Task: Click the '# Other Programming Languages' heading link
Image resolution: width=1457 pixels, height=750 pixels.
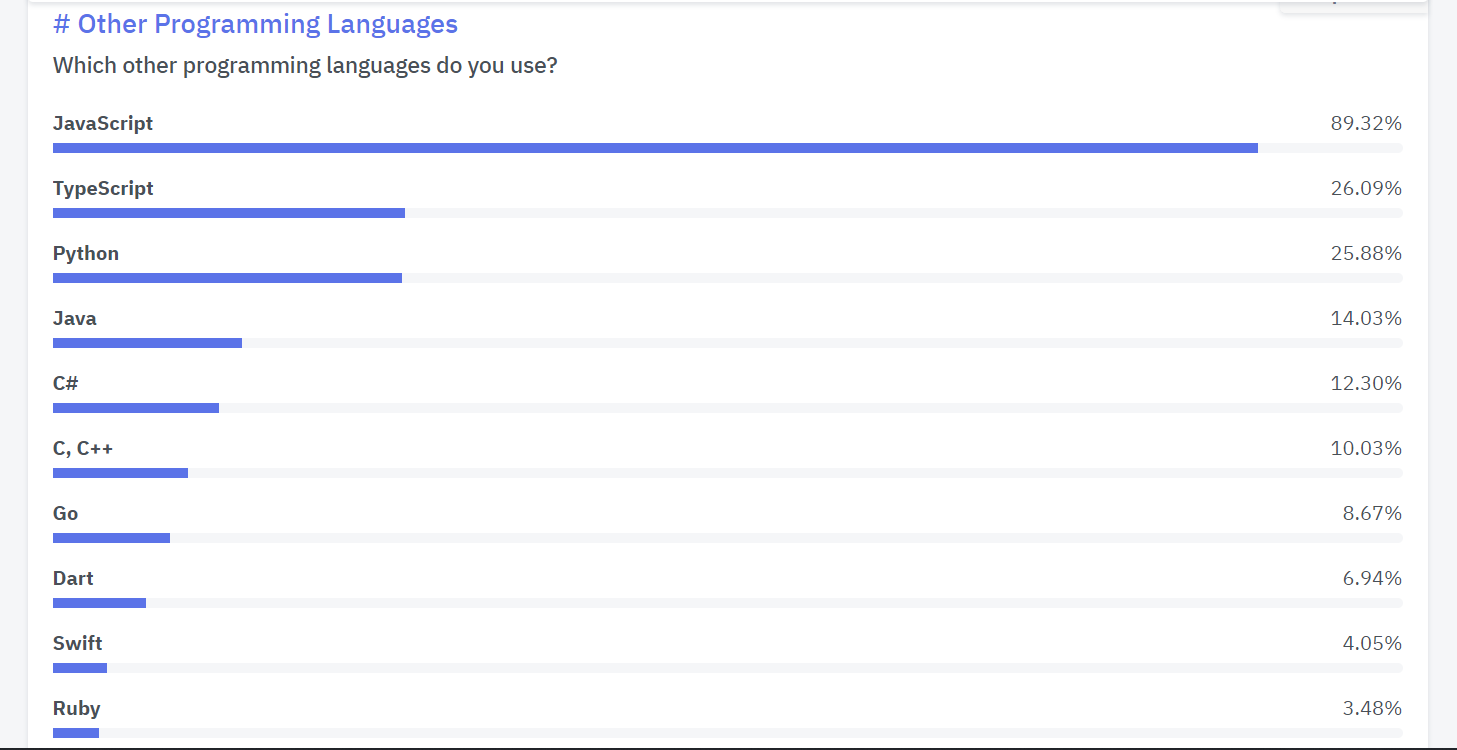Action: click(255, 24)
